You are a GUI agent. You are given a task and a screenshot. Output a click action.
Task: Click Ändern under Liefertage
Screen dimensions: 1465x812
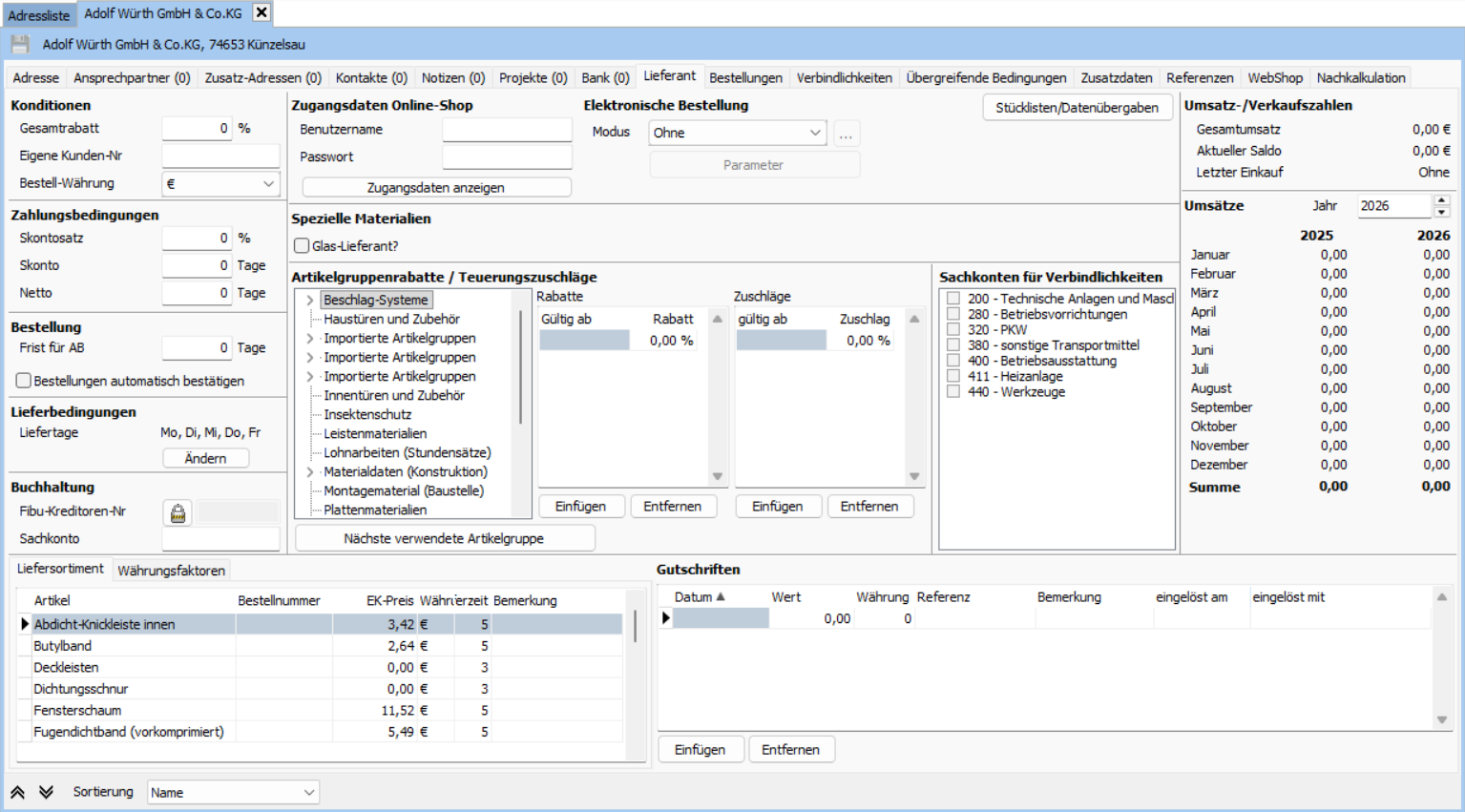(x=205, y=458)
